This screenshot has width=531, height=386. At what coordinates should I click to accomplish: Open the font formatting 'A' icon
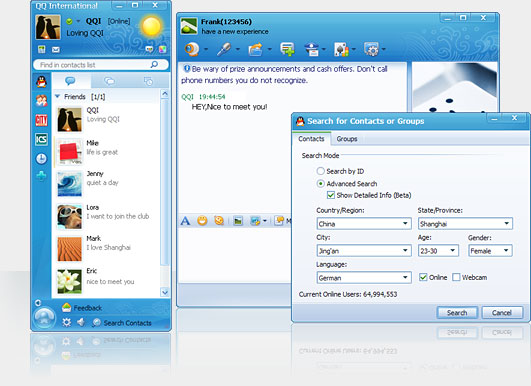[185, 221]
